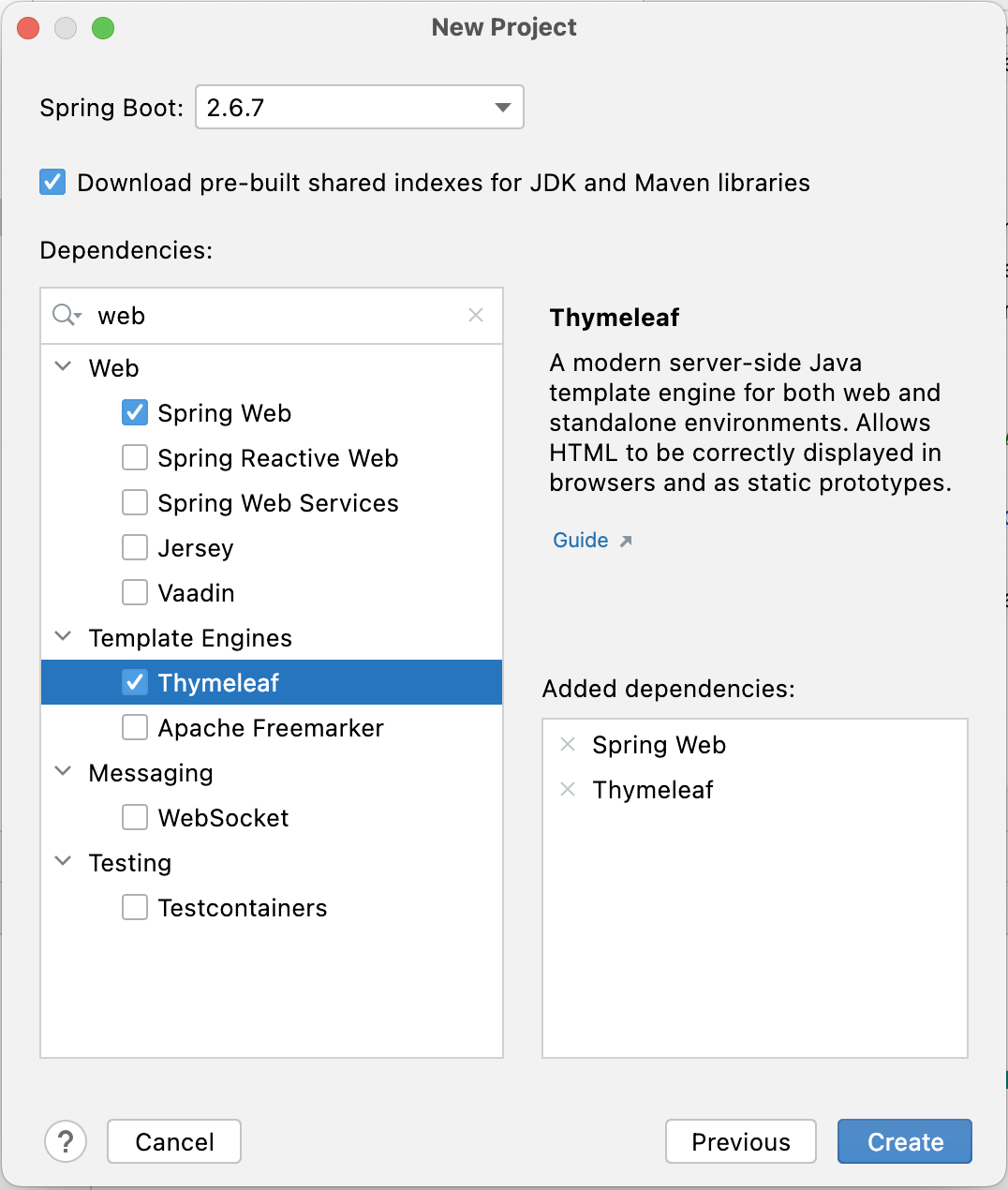Remove Spring Web from added dependencies
The image size is (1008, 1190).
point(568,745)
